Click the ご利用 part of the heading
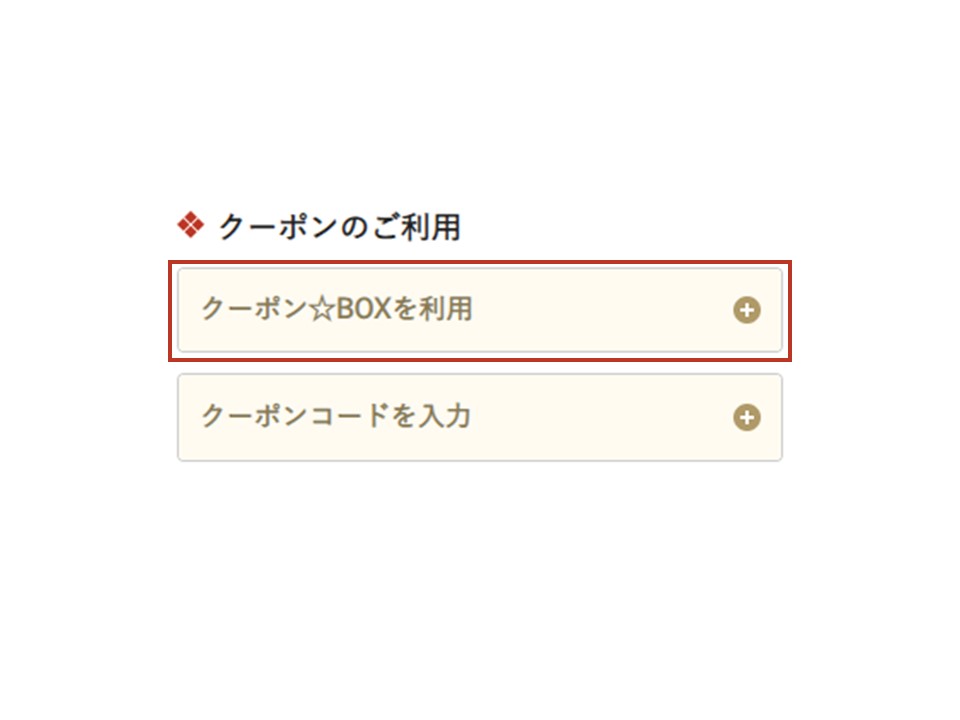960x720 pixels. click(415, 228)
